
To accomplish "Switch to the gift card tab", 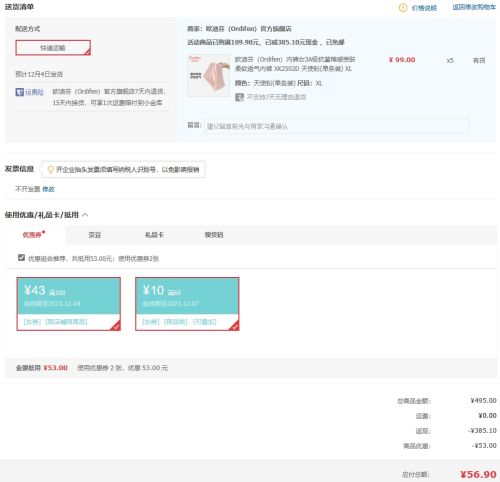I will [154, 235].
